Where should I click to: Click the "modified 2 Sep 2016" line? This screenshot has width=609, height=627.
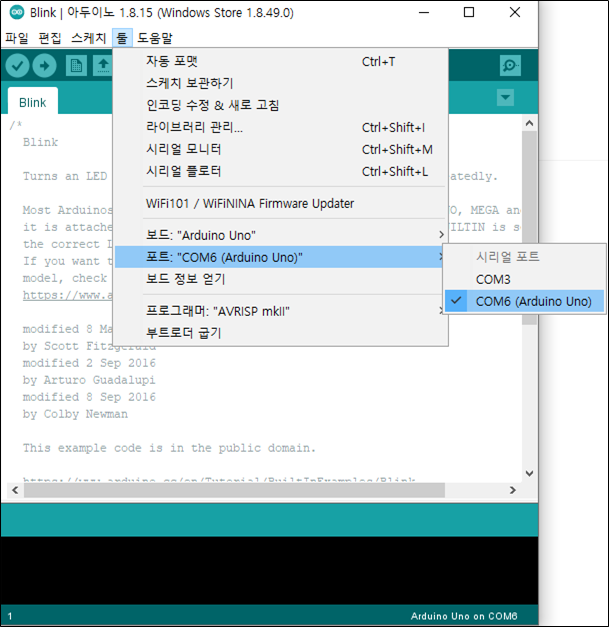click(89, 363)
